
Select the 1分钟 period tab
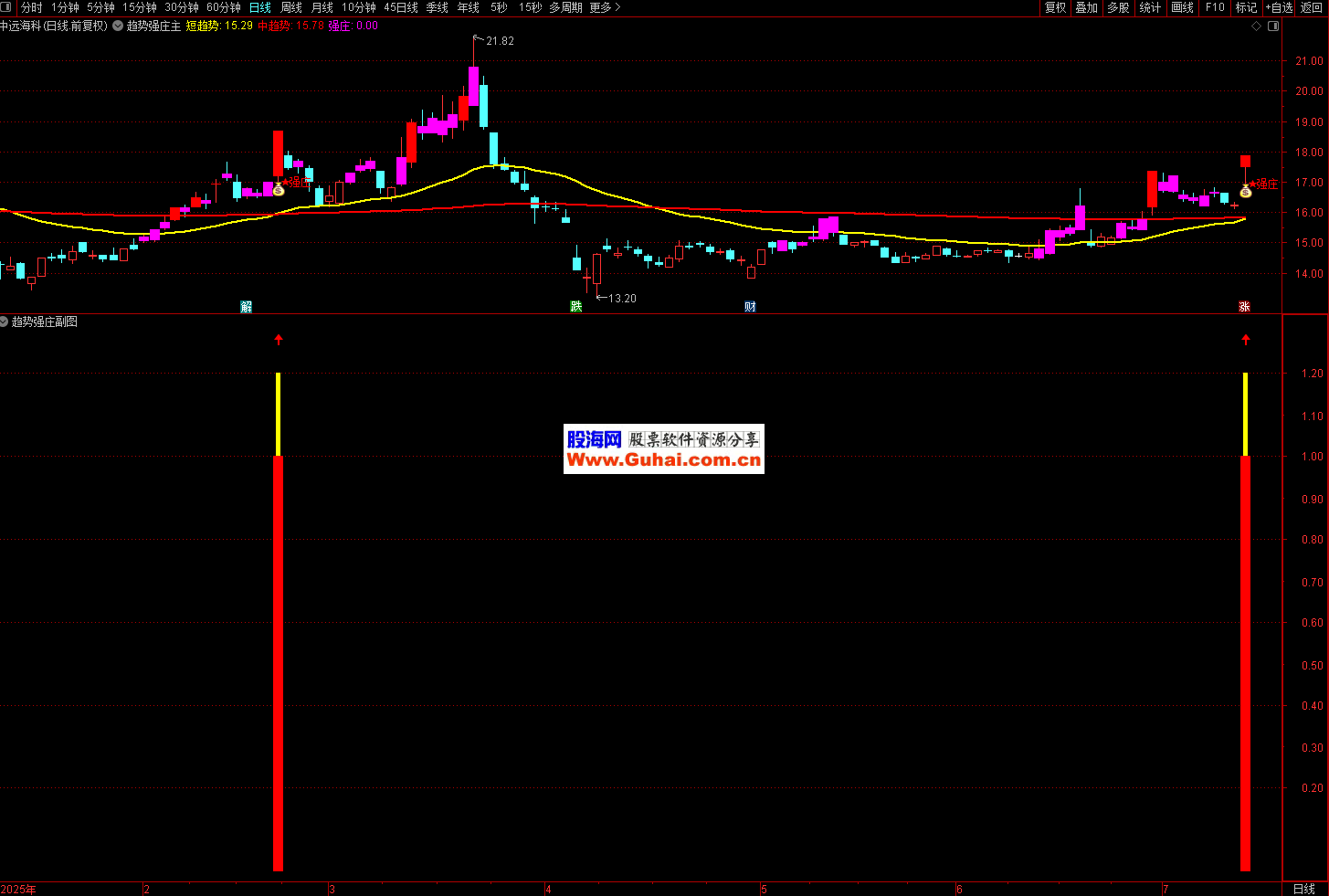[65, 7]
